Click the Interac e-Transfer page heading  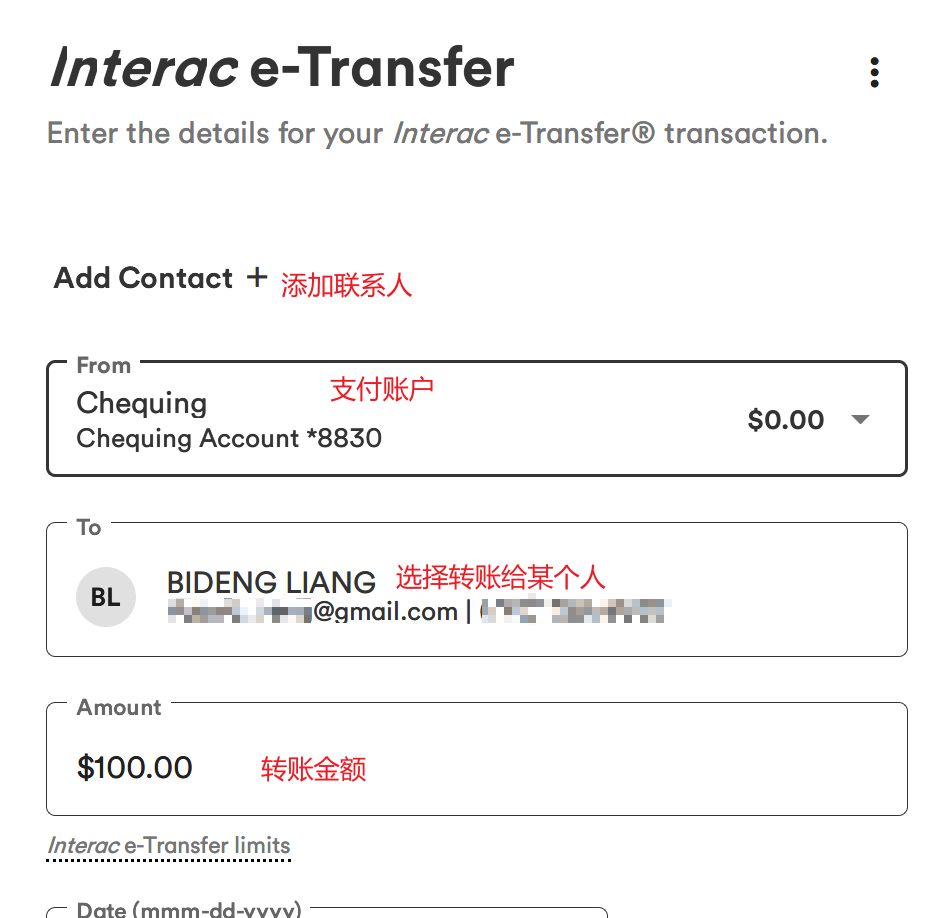[x=280, y=68]
